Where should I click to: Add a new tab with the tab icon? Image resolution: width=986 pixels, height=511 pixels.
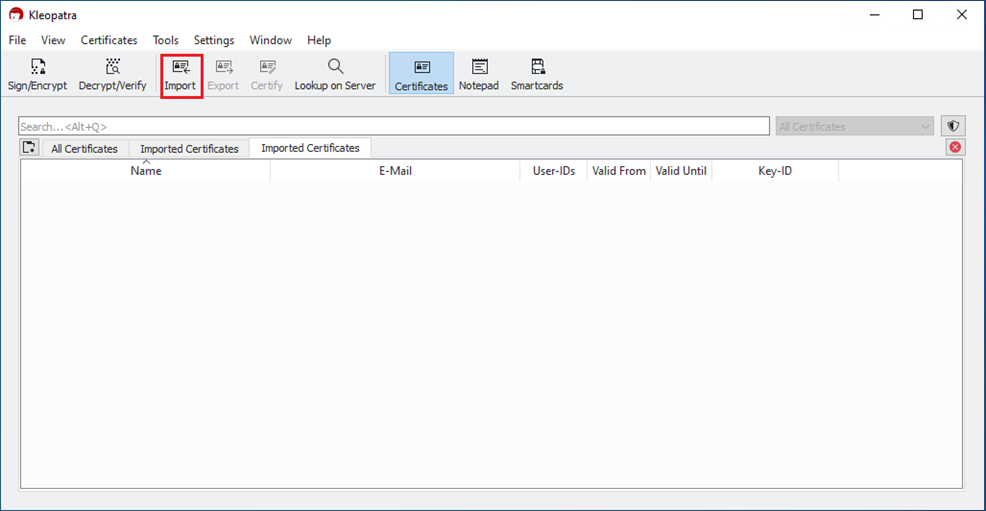29,148
